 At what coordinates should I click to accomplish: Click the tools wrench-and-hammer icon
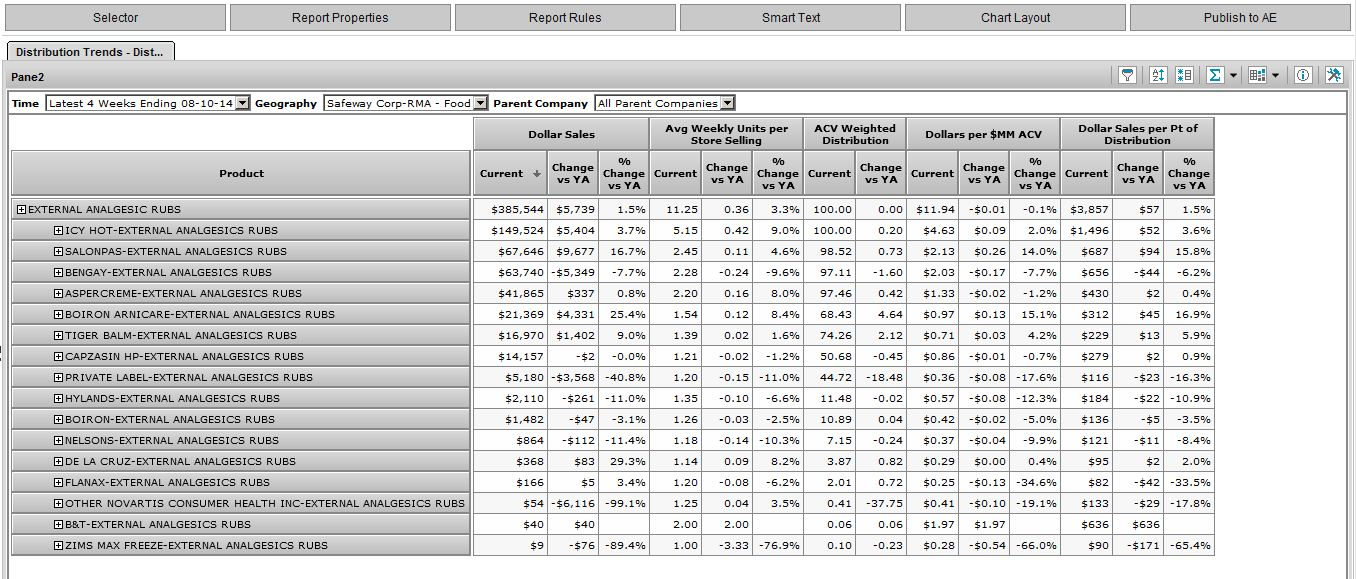[1334, 76]
